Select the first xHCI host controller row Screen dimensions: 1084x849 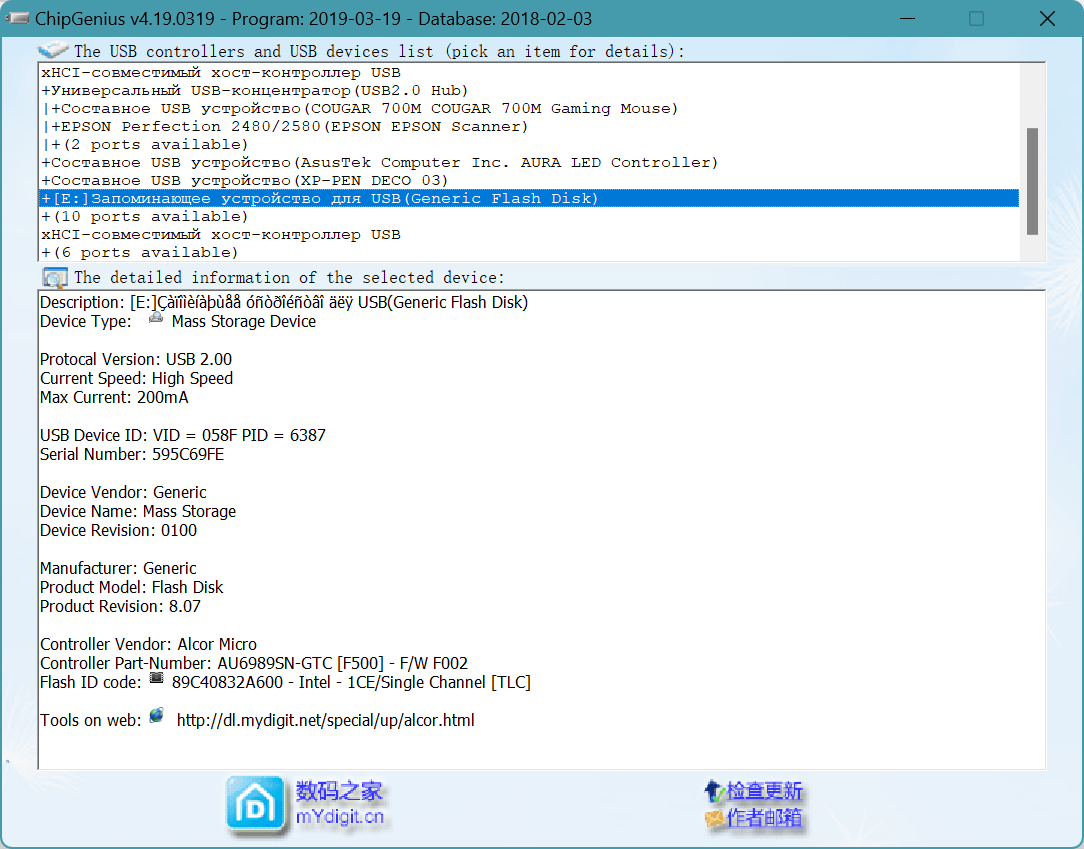tap(529, 73)
